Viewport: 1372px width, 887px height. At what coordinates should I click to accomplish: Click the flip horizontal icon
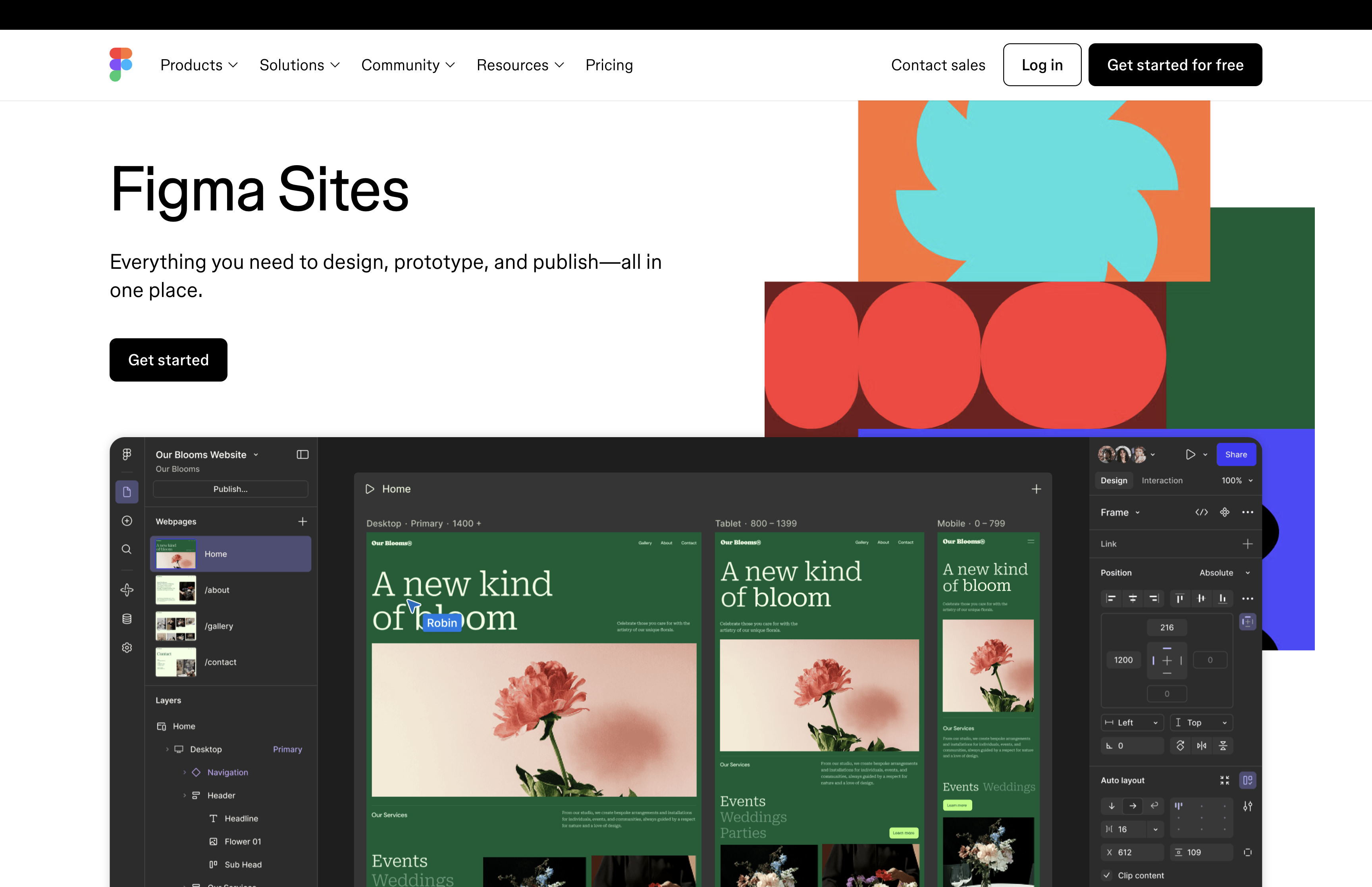tap(1202, 745)
